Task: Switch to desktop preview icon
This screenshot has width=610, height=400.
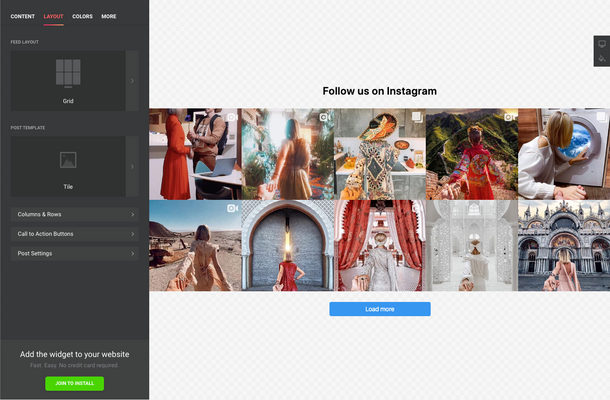Action: point(602,44)
